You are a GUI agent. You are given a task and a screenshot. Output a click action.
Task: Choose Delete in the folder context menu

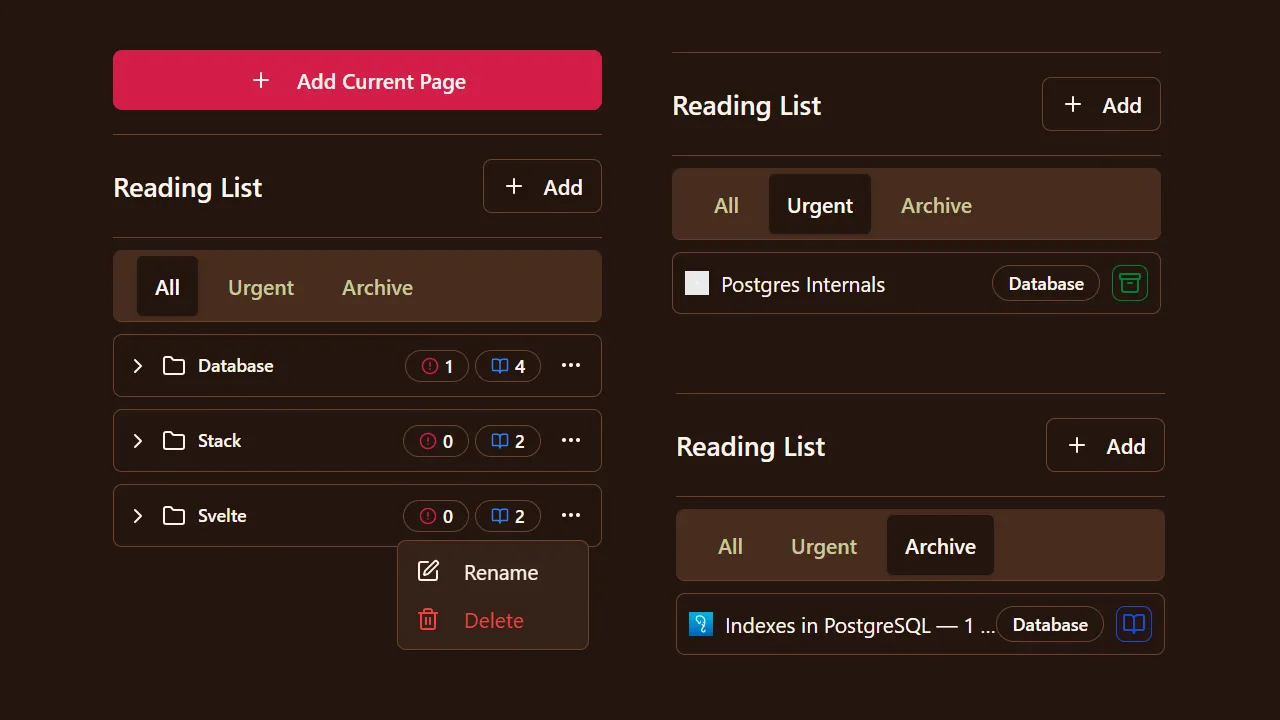click(493, 620)
